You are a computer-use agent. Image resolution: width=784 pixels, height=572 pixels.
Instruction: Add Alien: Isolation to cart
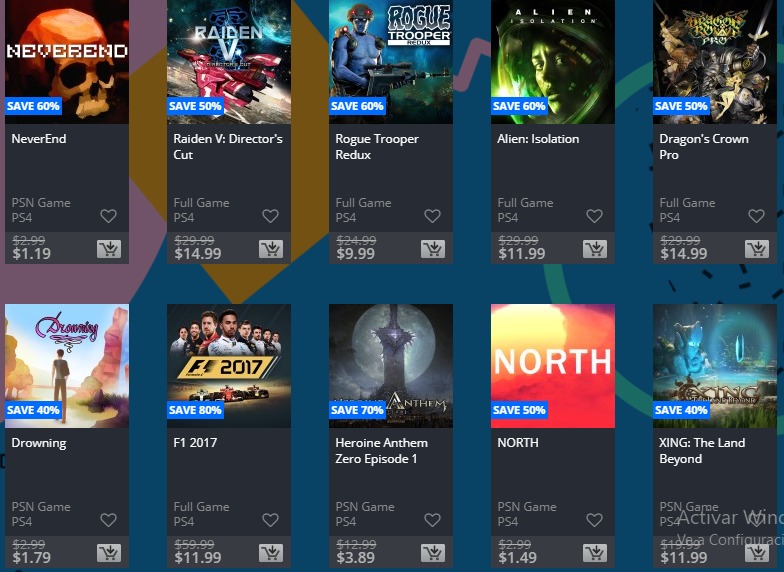click(595, 248)
